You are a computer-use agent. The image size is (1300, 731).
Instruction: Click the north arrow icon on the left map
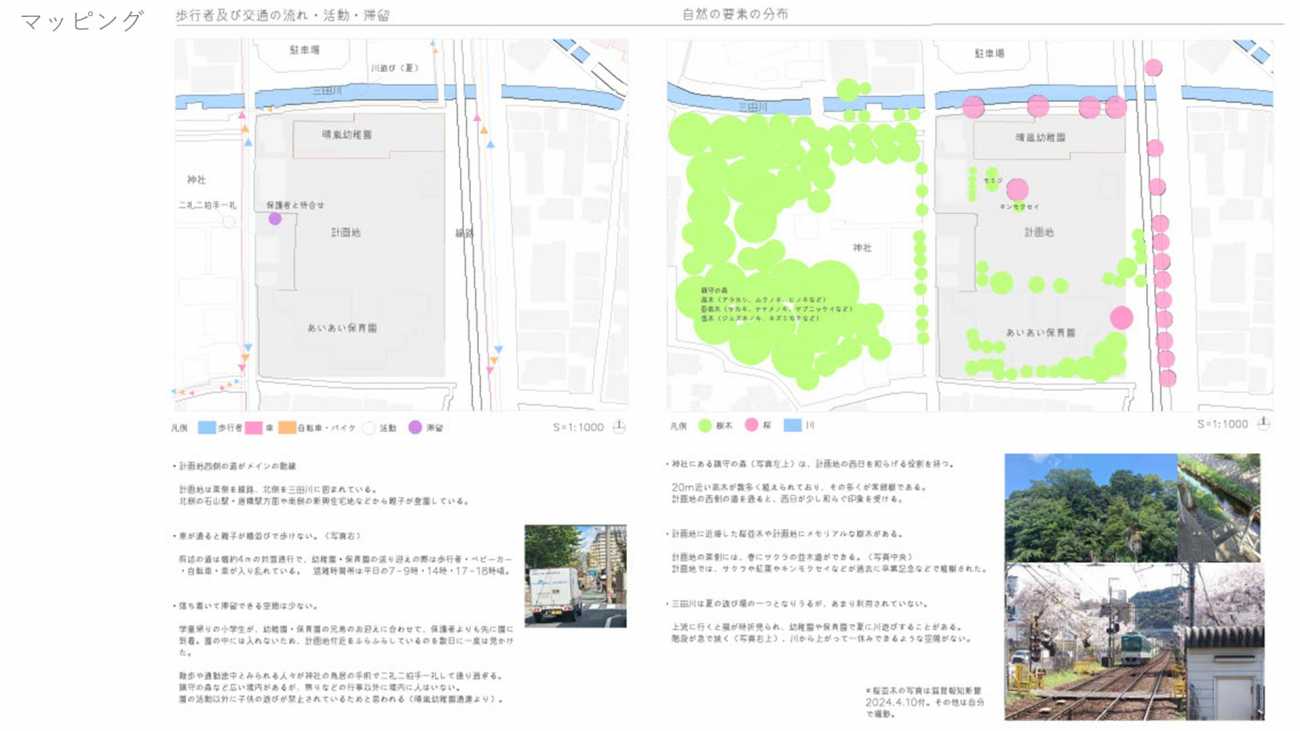coord(619,426)
